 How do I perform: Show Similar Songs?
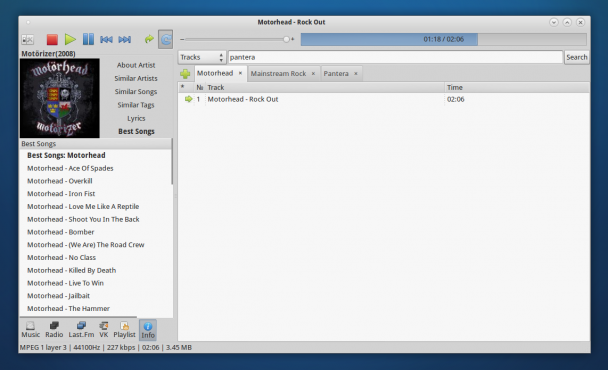(x=136, y=92)
